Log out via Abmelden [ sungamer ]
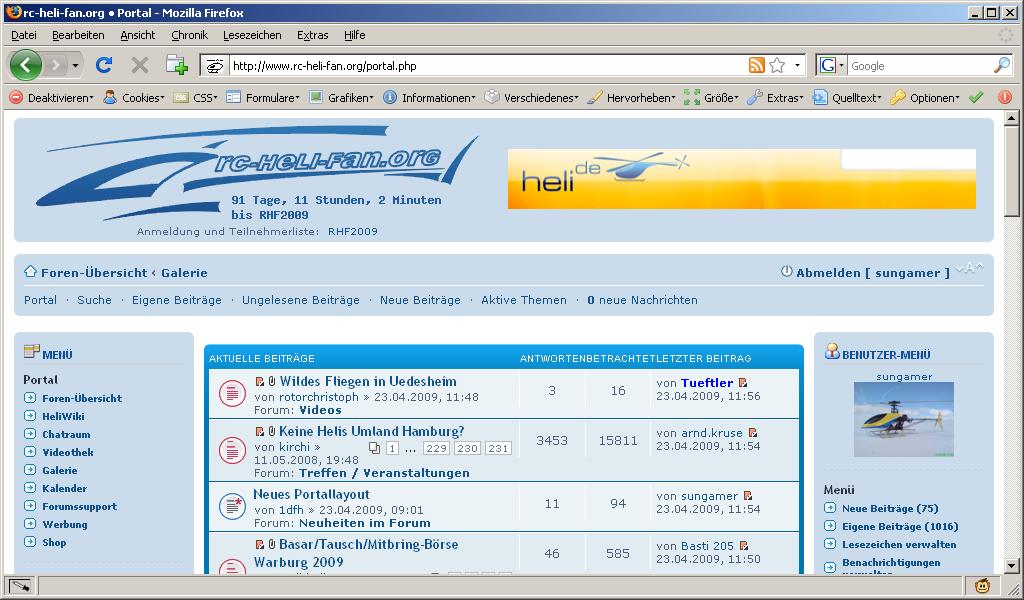 [872, 273]
